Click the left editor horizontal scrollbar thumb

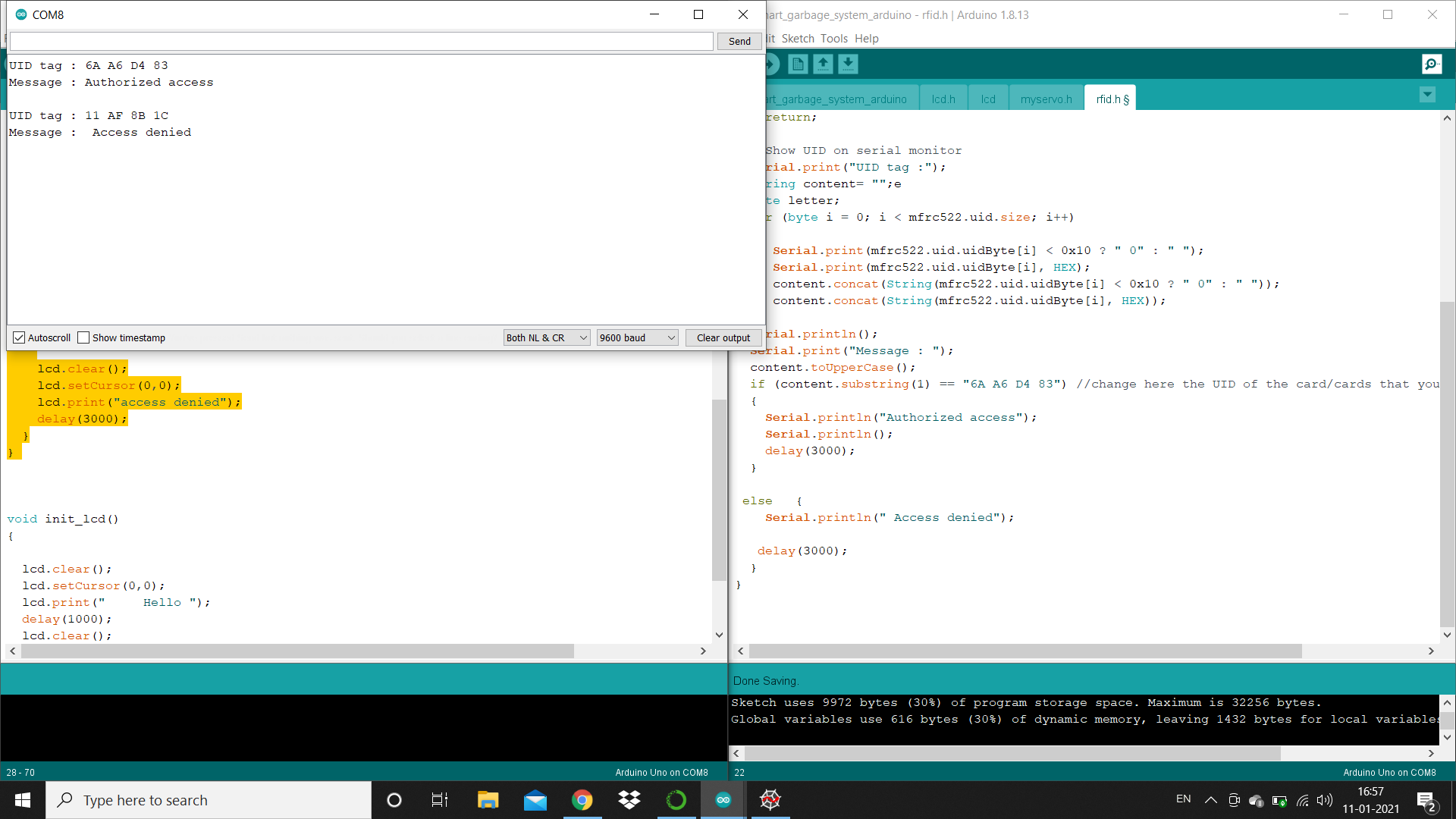297,651
